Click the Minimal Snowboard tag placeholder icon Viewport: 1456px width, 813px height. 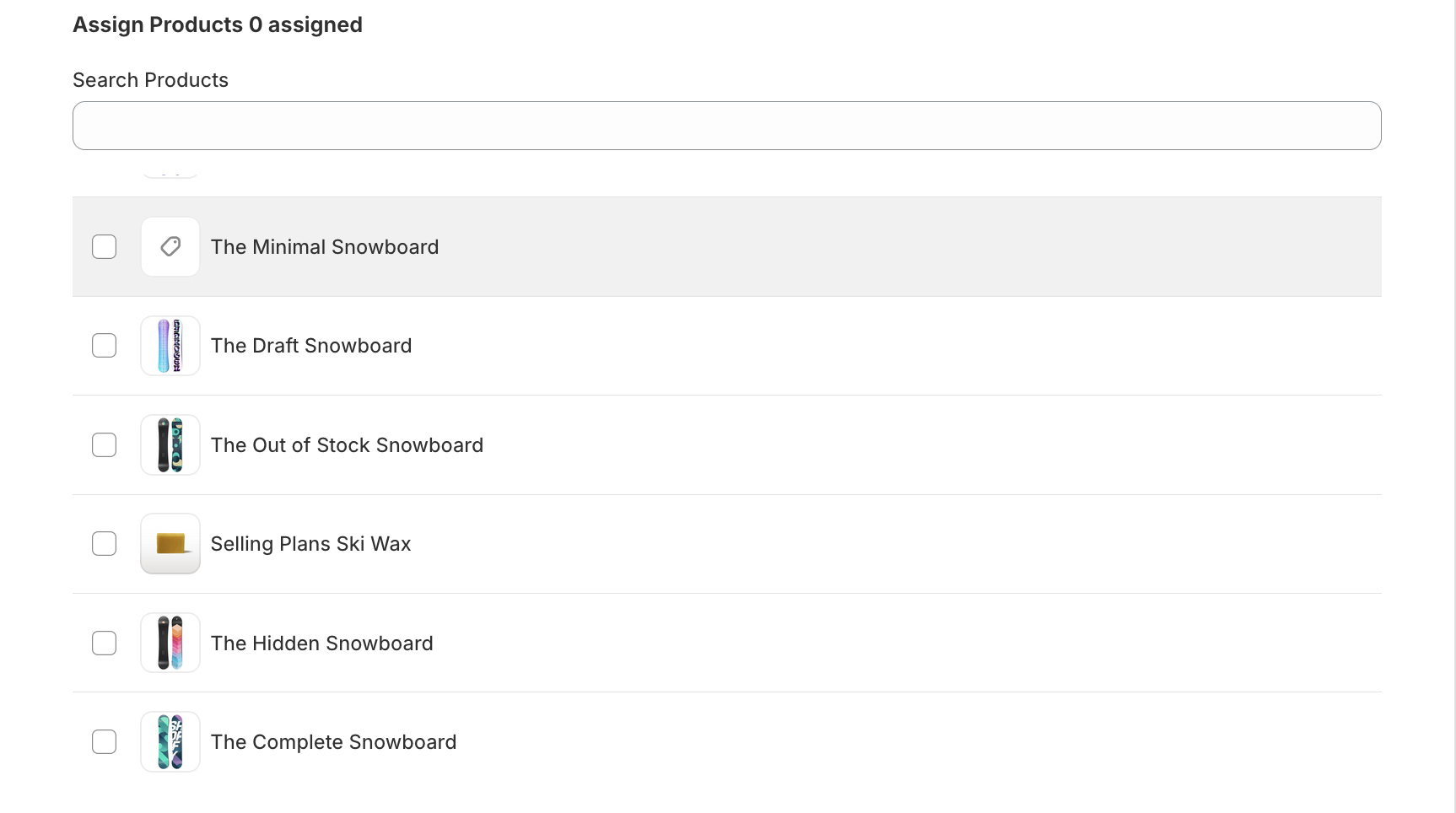click(170, 246)
